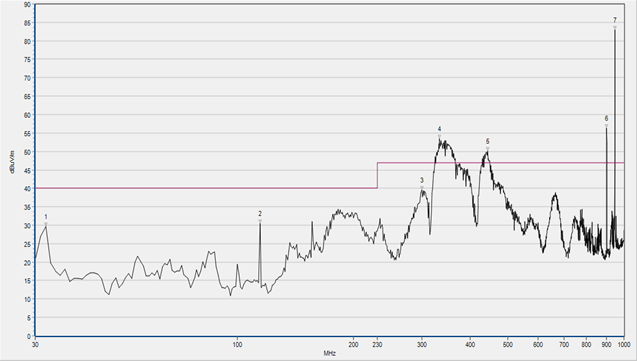Viewport: 637px width, 361px height.
Task: Click the 100 MHz x-axis label
Action: click(237, 345)
